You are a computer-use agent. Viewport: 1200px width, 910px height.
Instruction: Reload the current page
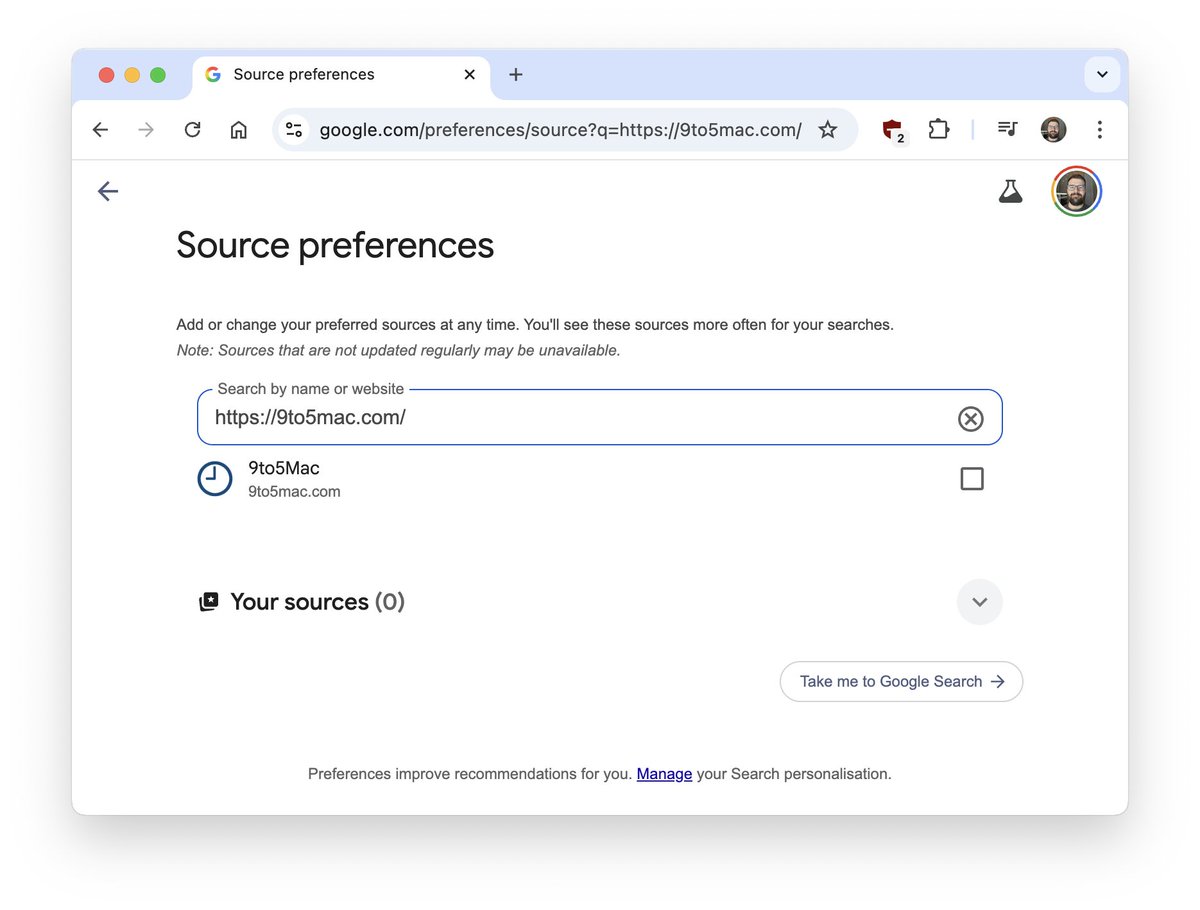tap(193, 130)
